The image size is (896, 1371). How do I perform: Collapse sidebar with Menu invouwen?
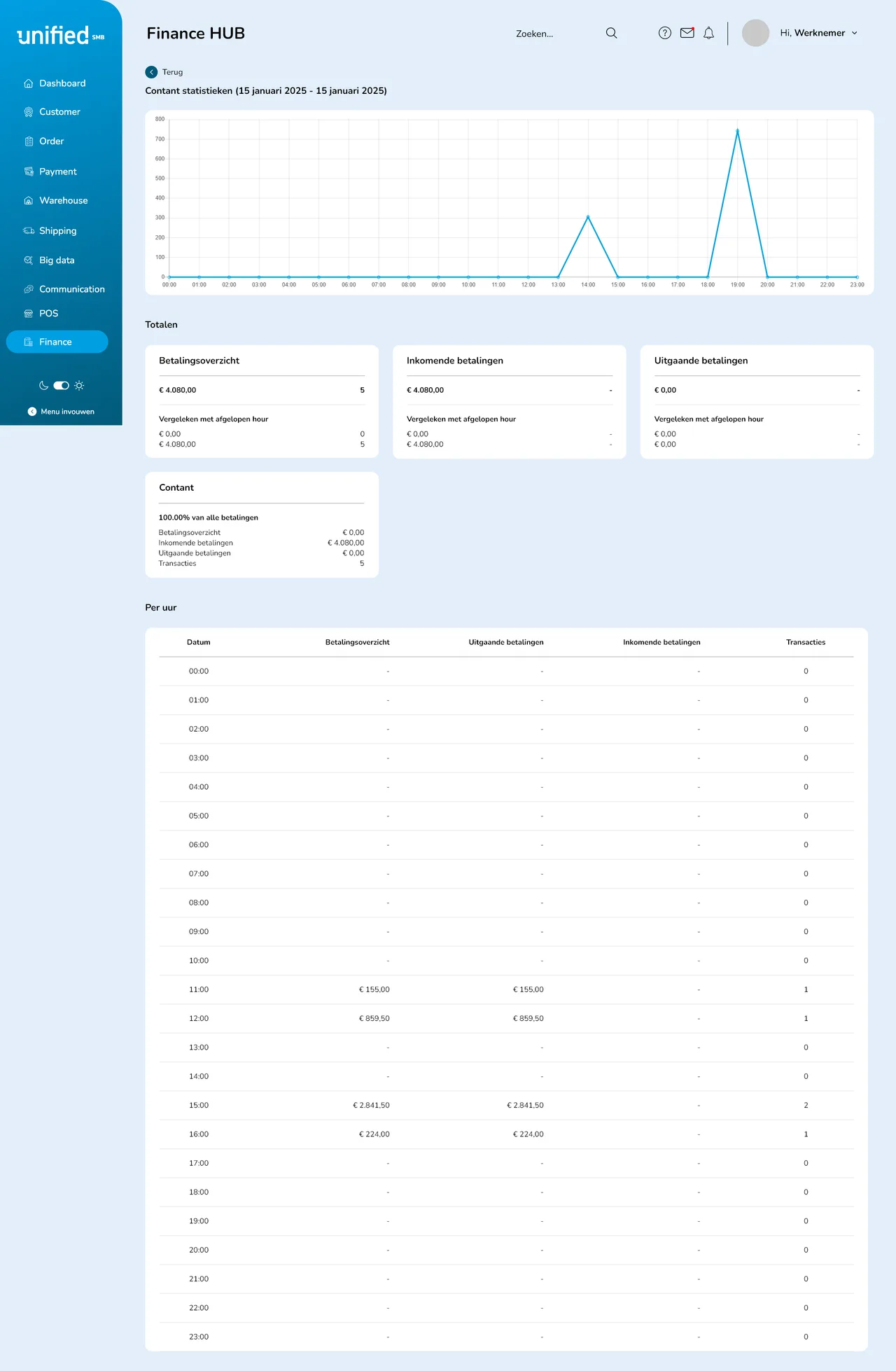(61, 412)
